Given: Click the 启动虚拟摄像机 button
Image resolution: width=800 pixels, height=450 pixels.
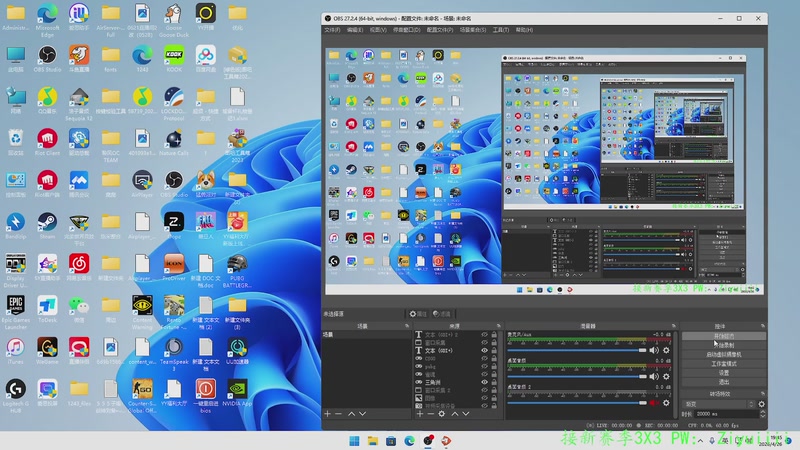Looking at the screenshot, I should tap(723, 355).
